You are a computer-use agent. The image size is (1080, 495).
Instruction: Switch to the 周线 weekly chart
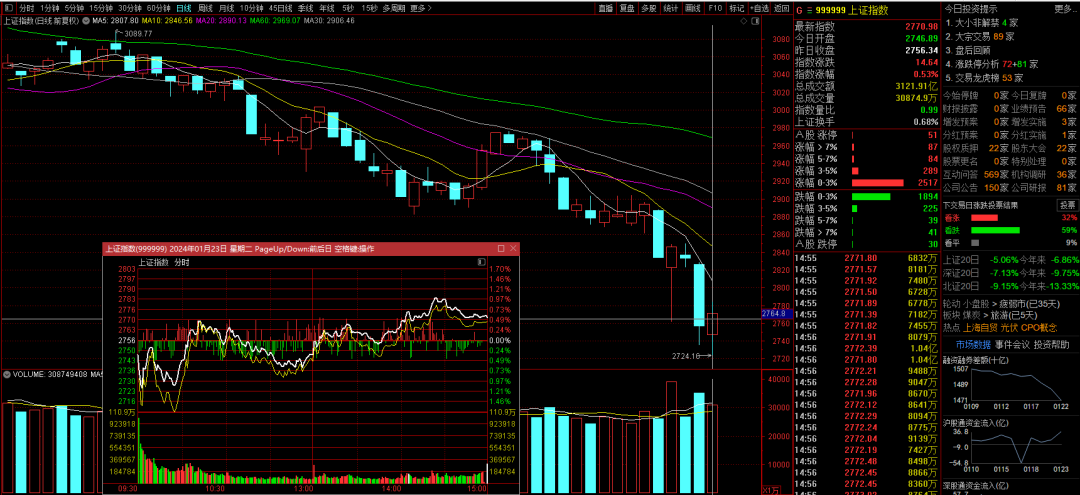(205, 8)
